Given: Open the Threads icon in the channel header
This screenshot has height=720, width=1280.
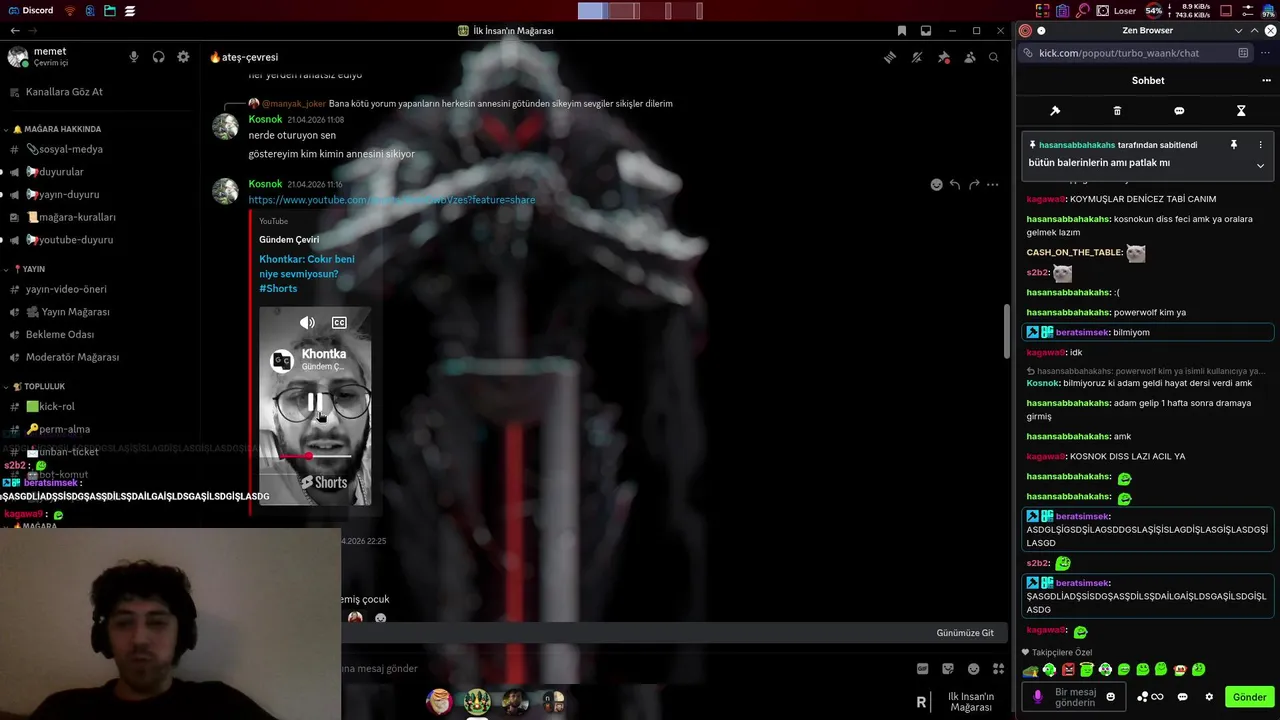Looking at the screenshot, I should point(890,57).
